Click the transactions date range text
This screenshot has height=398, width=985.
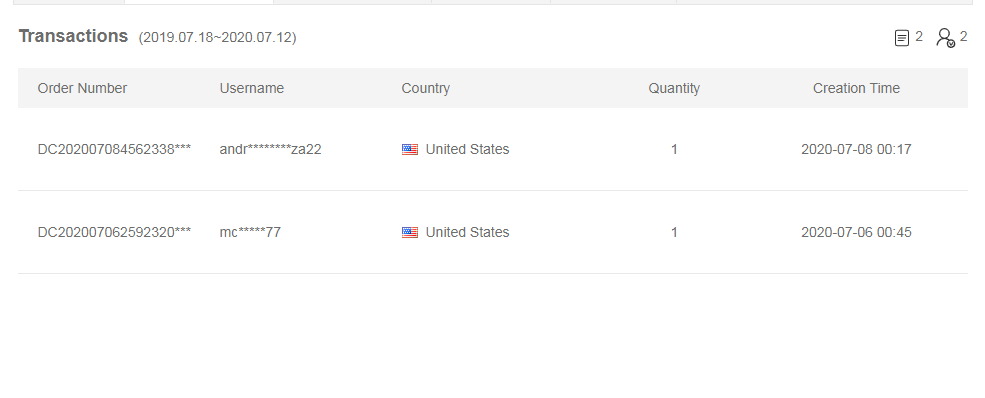pos(217,38)
